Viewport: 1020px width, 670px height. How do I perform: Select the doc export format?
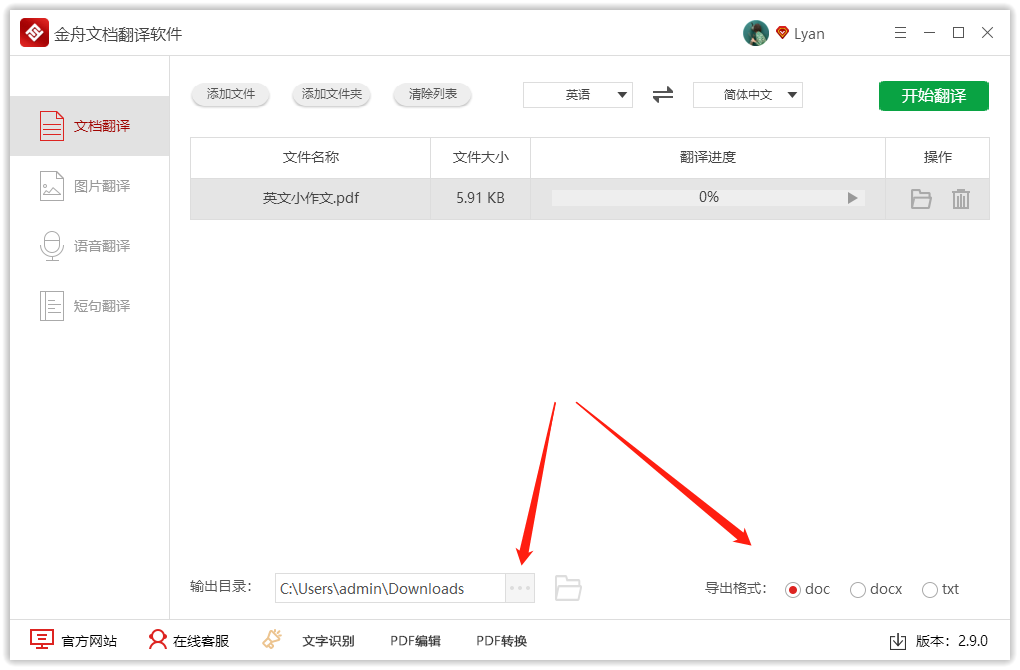[x=795, y=589]
